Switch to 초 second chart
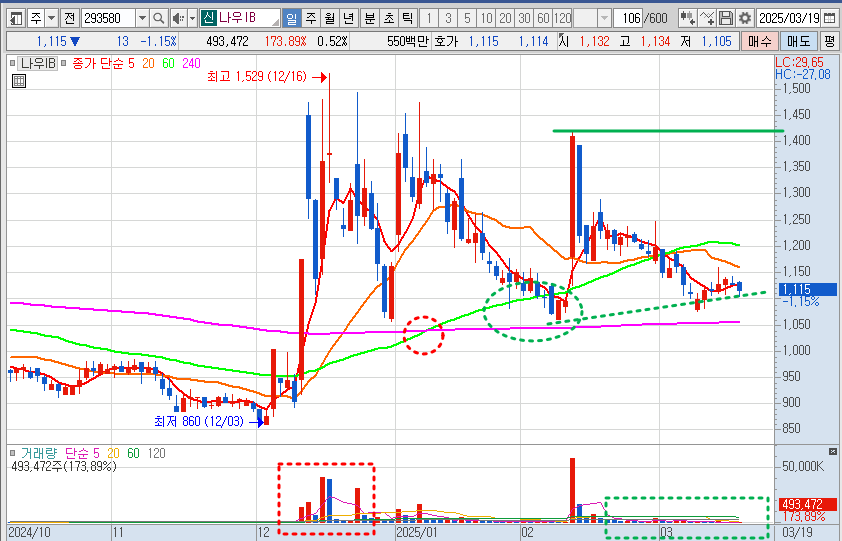The width and height of the screenshot is (842, 541). 388,18
